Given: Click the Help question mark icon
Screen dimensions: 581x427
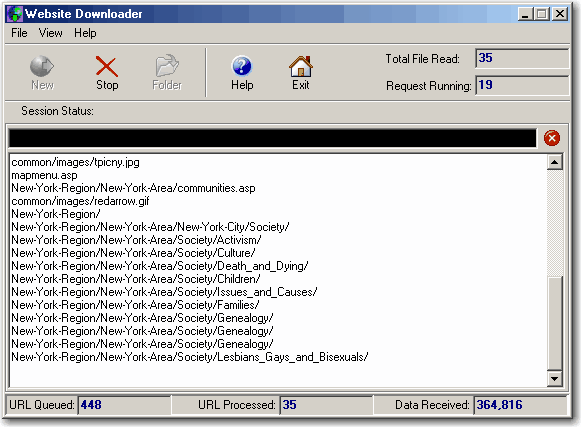Looking at the screenshot, I should point(242,66).
